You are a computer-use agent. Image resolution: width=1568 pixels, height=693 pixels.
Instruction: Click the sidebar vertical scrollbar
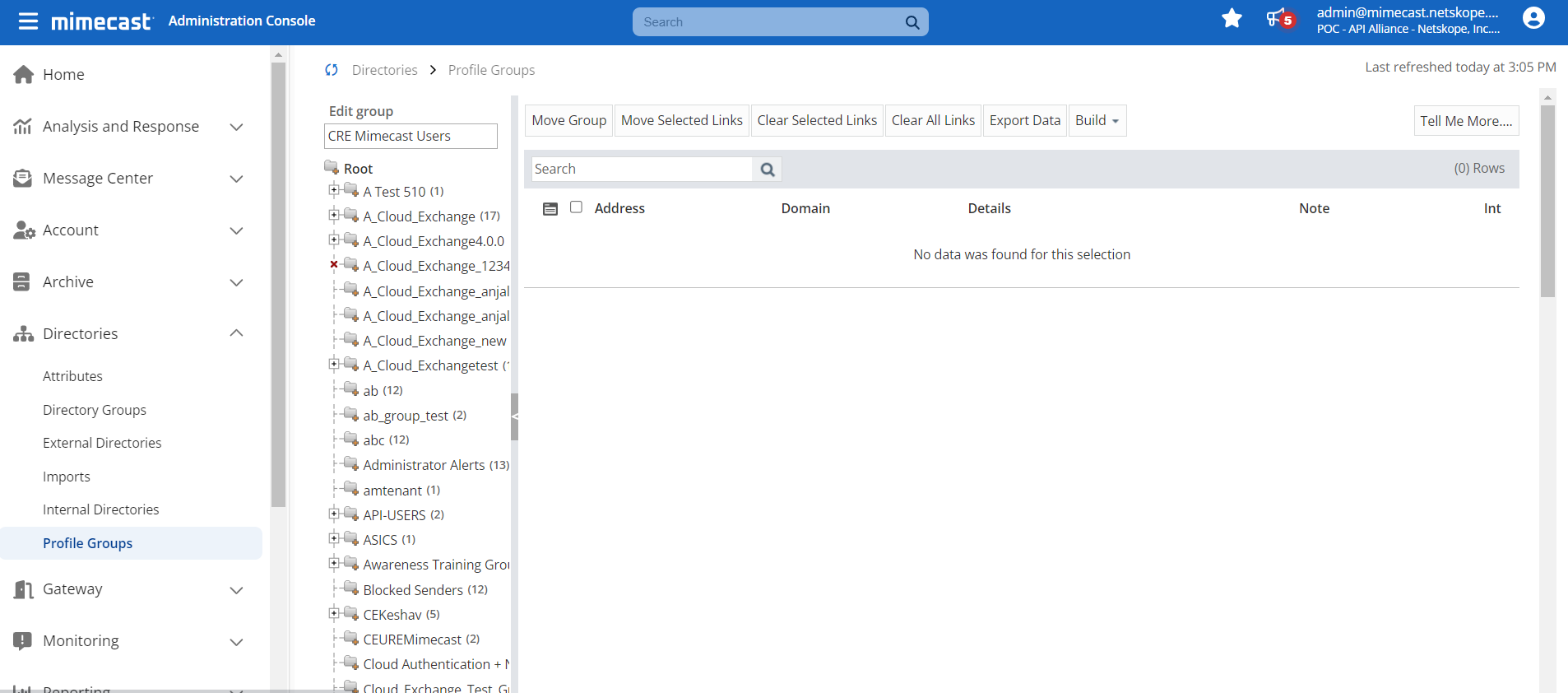click(278, 285)
